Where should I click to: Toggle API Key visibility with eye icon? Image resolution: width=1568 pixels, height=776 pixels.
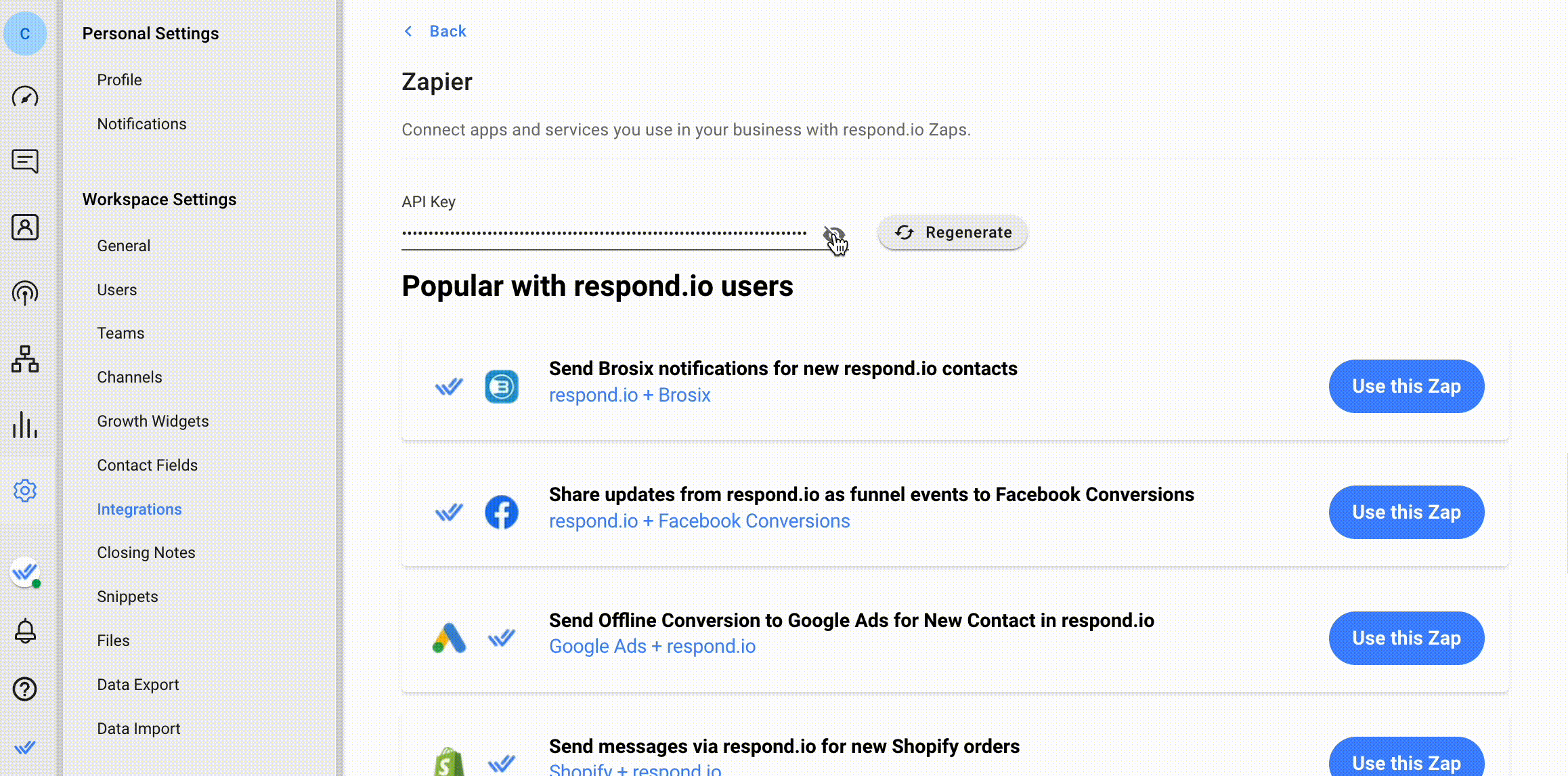coord(834,232)
